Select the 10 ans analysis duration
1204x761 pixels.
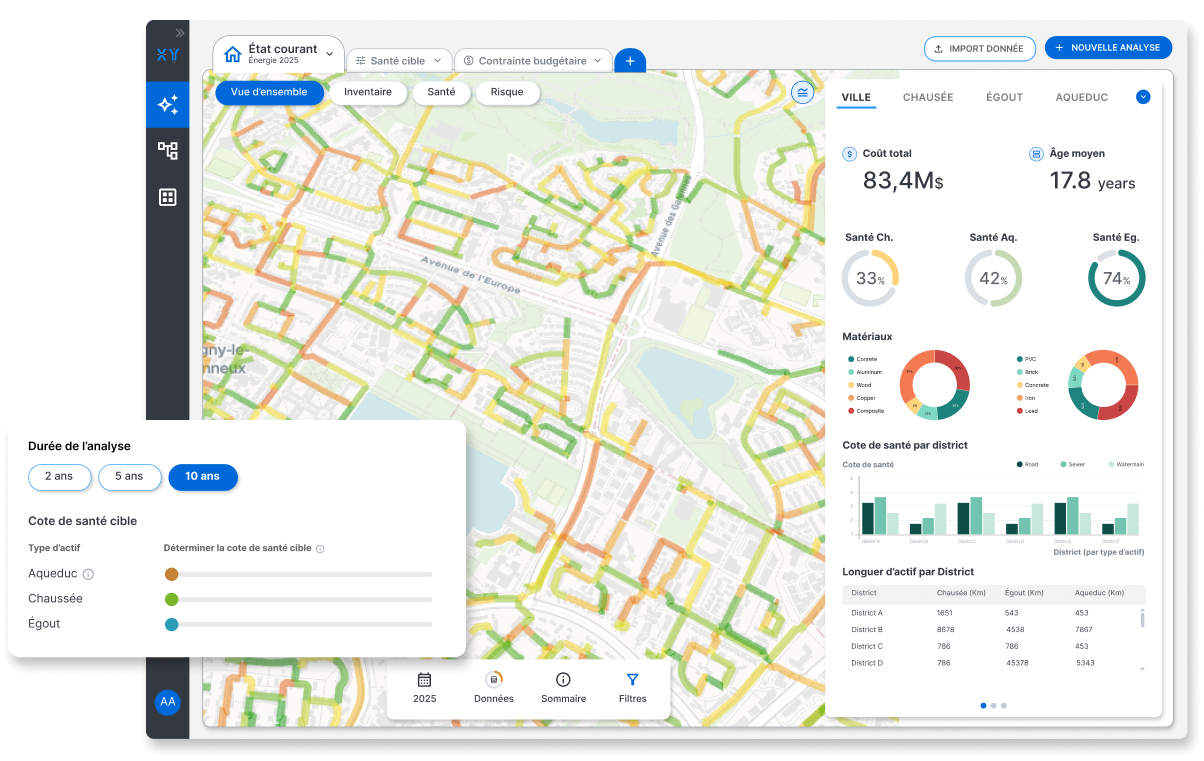(202, 477)
